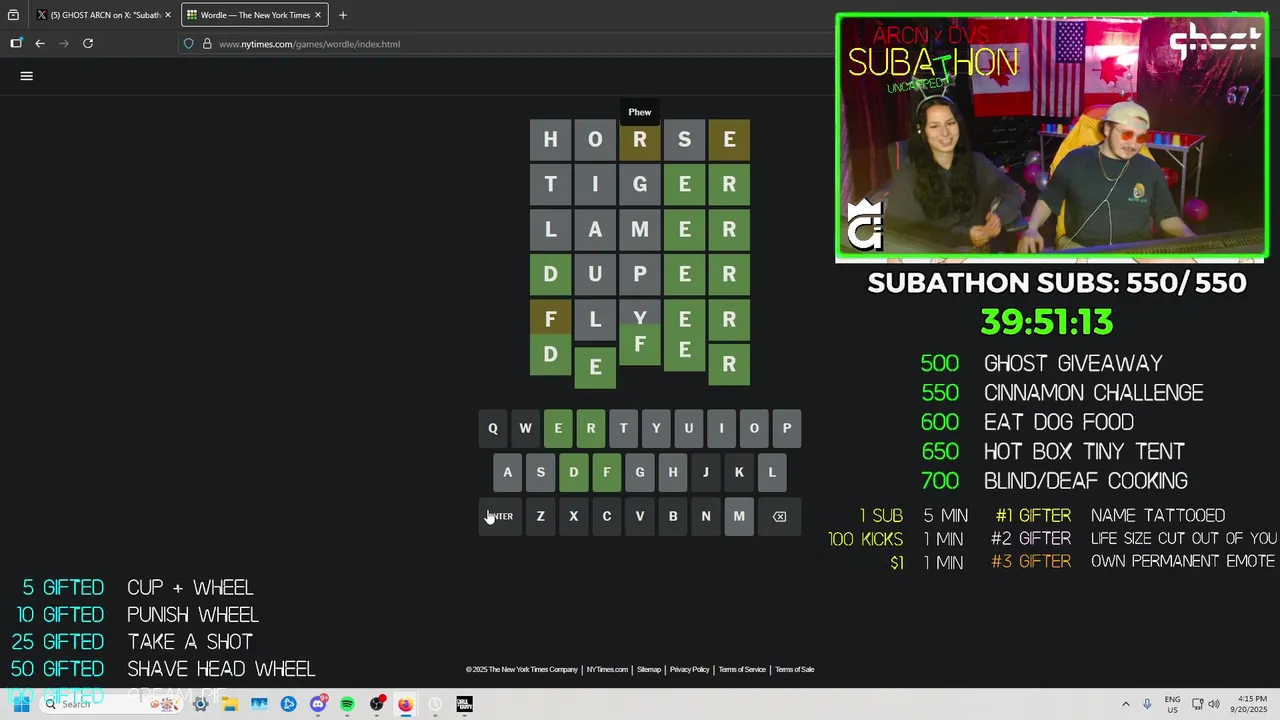Tap the X key on Wordle keyboard
Viewport: 1280px width, 720px height.
click(574, 516)
